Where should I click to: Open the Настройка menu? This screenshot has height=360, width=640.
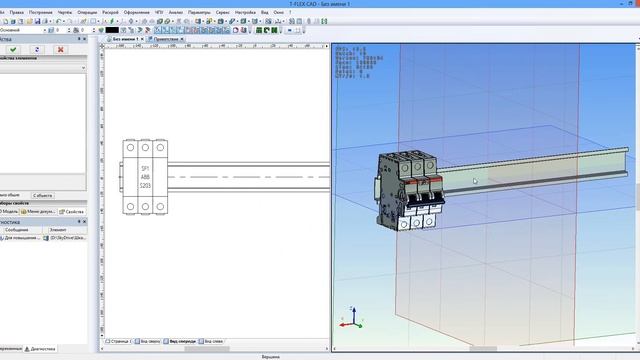245,13
